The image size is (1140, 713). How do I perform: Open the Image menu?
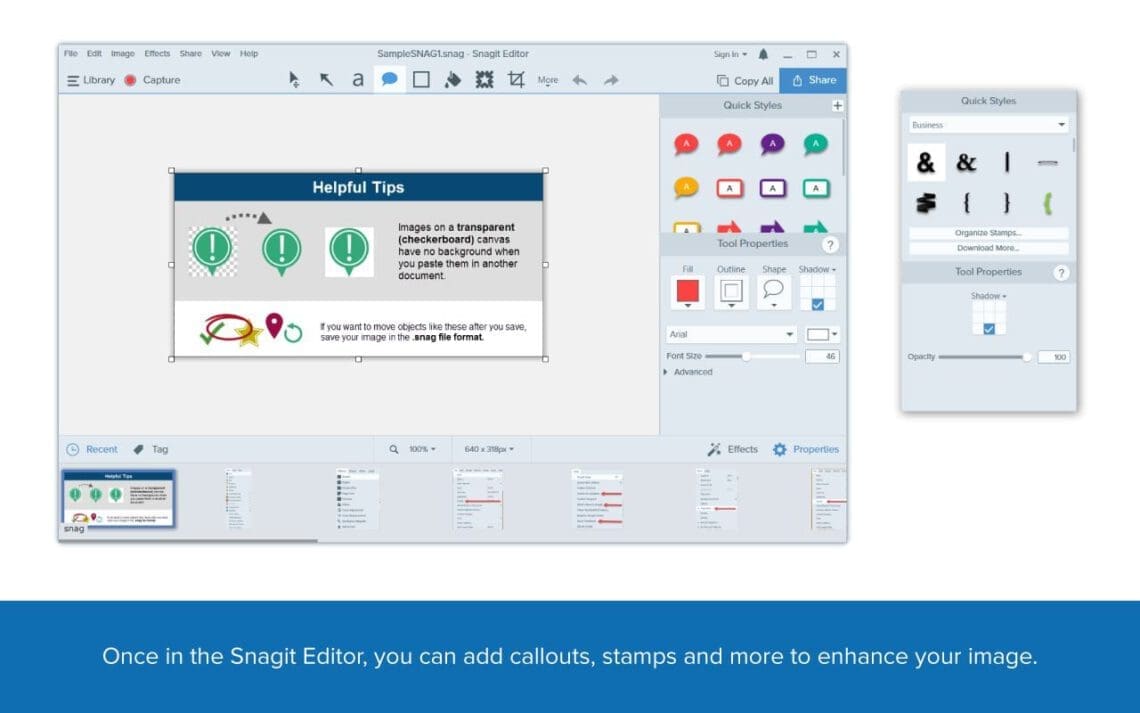tap(122, 54)
